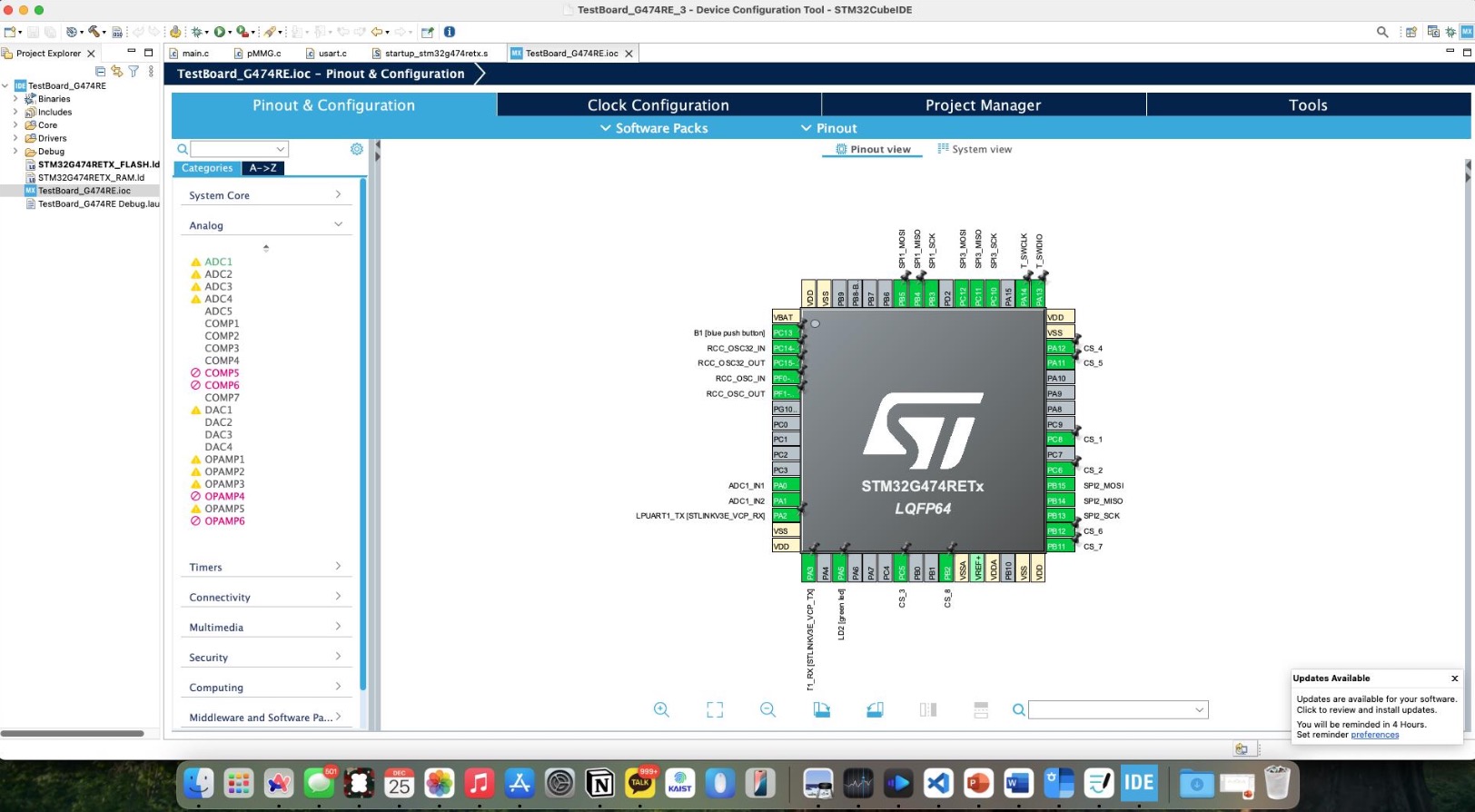Select COMP5 in the Analog list
The image size is (1475, 812).
tap(222, 372)
